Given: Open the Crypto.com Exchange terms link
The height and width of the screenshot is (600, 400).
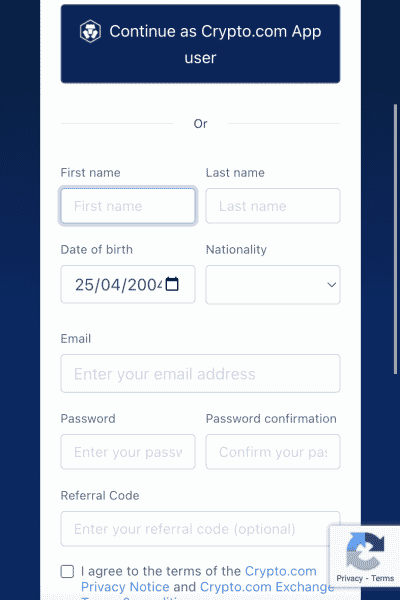Looking at the screenshot, I should (267, 587).
